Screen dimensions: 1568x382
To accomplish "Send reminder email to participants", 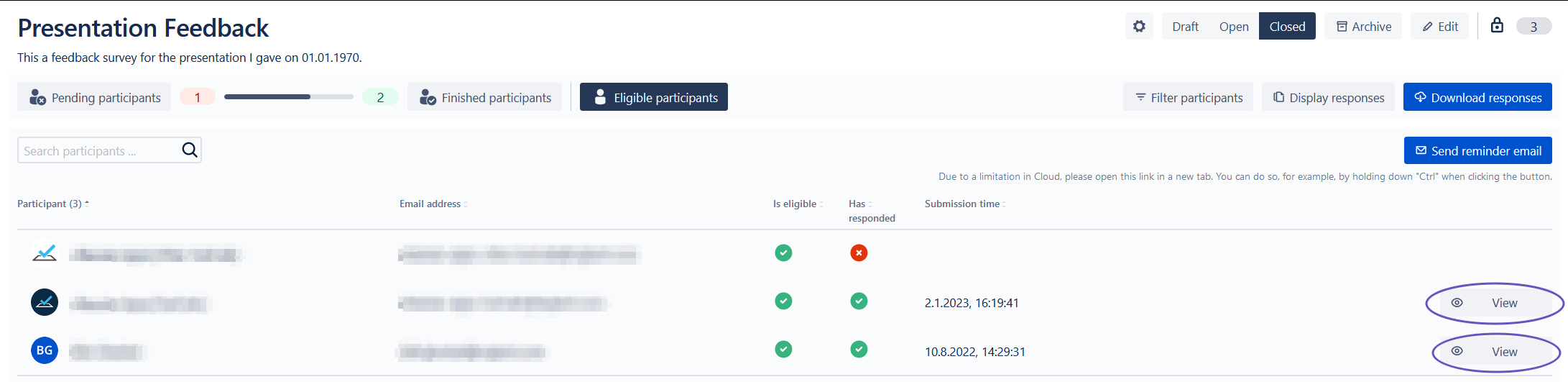I will (1477, 150).
